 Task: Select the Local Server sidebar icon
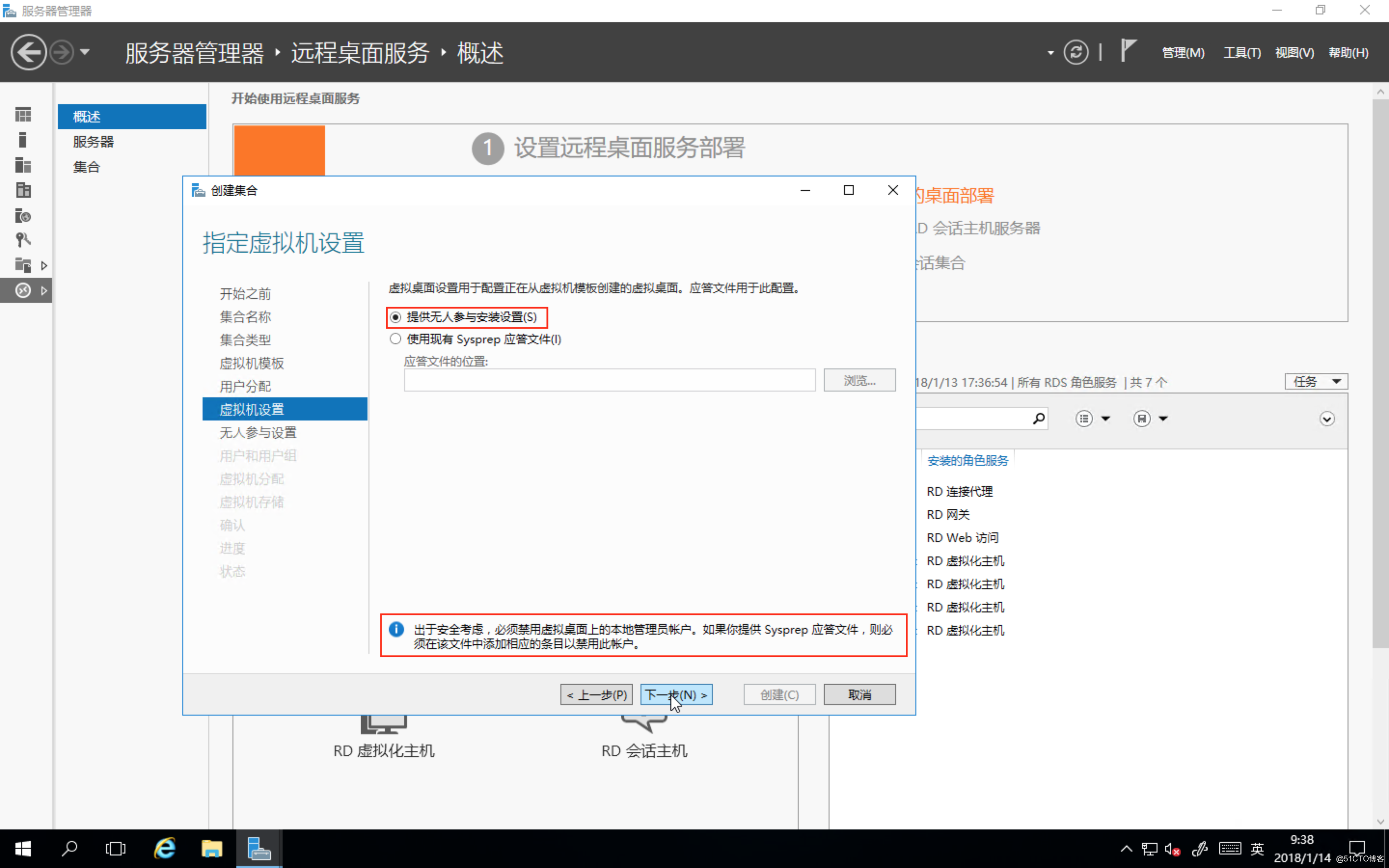(x=23, y=140)
